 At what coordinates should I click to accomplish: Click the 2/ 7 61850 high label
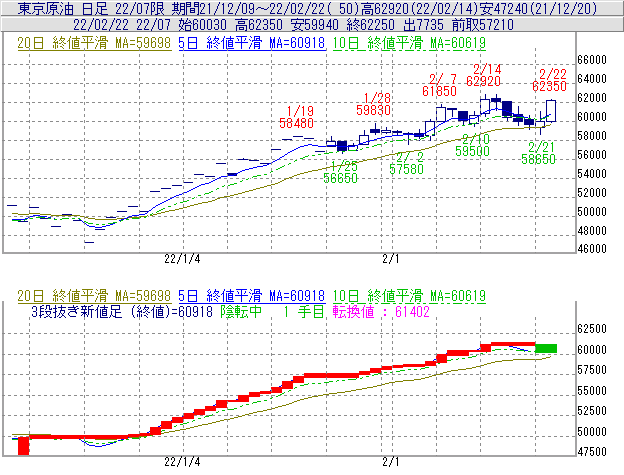pyautogui.click(x=439, y=85)
